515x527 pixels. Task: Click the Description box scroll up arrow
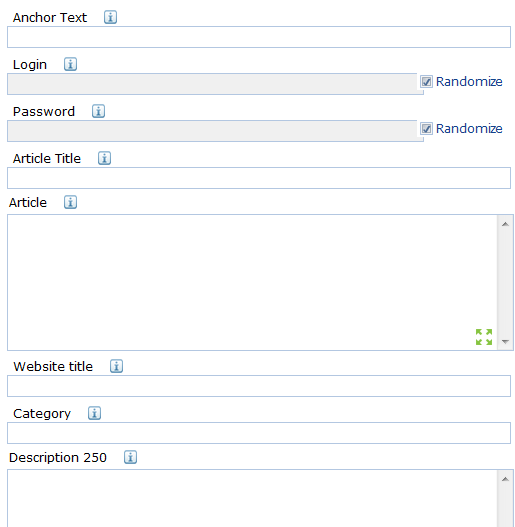coord(505,479)
